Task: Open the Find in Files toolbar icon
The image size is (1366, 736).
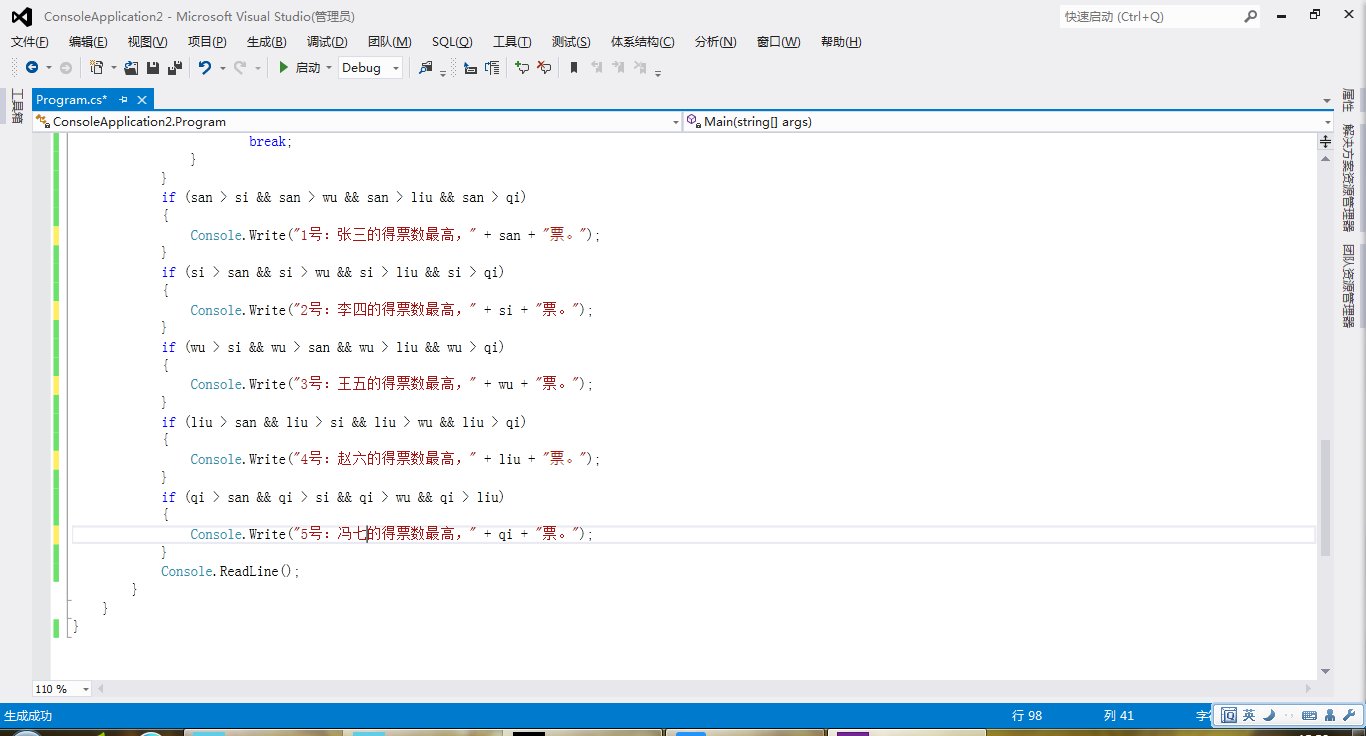Action: tap(426, 68)
